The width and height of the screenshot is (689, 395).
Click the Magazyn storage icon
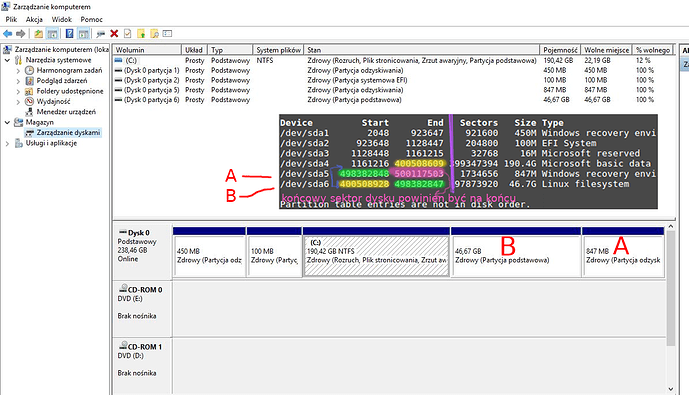point(19,122)
